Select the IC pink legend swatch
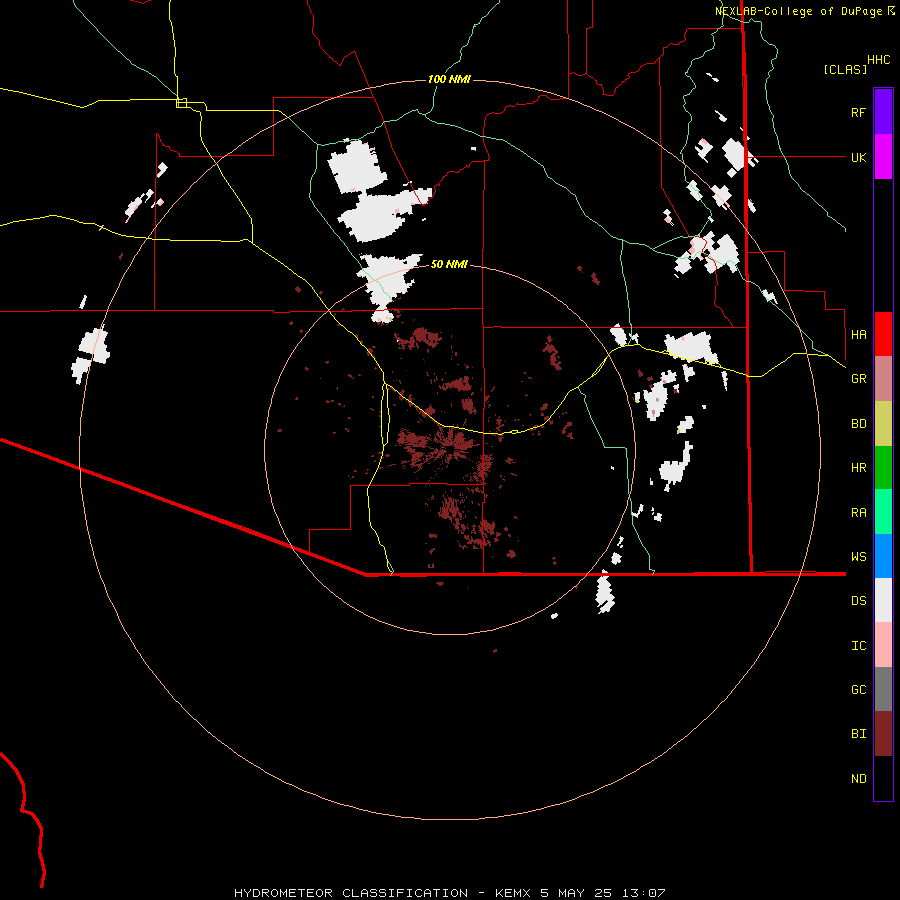Screen dimensions: 900x900 [x=883, y=645]
